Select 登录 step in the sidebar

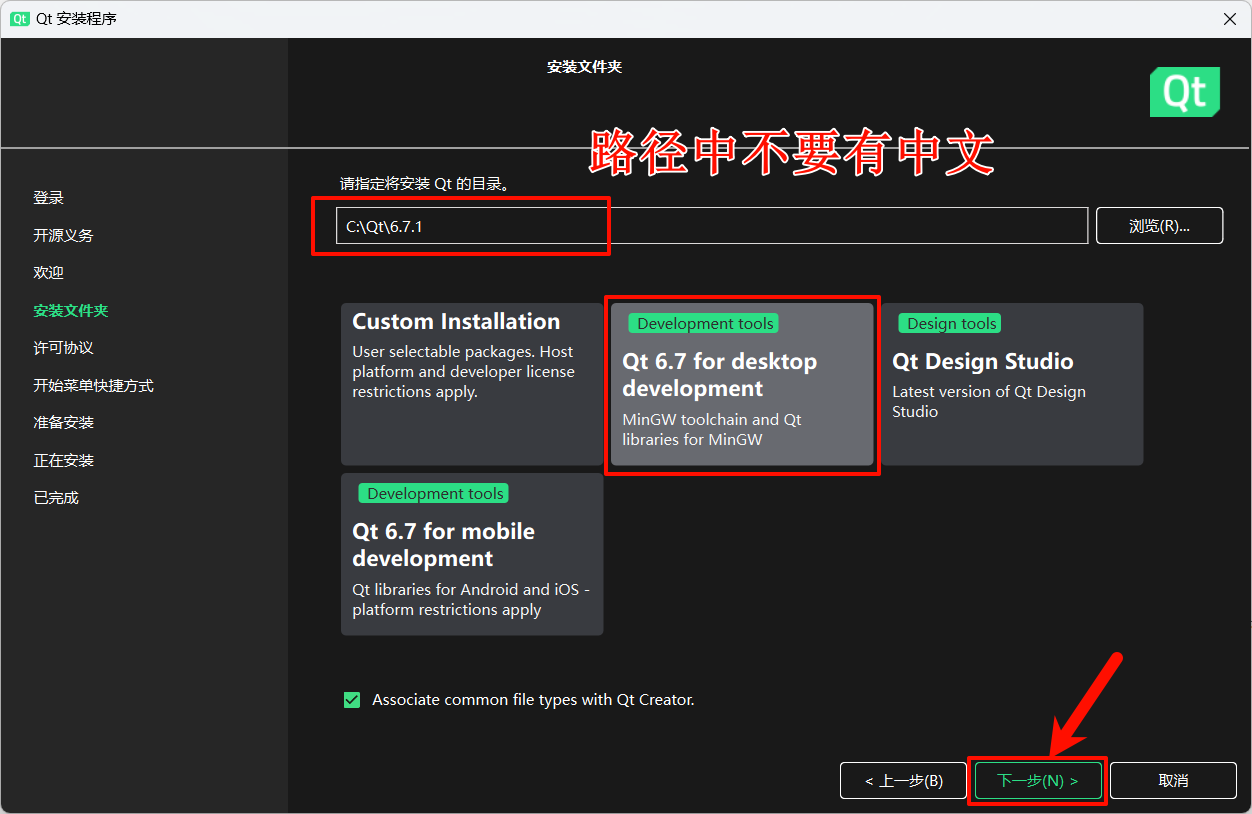[48, 198]
